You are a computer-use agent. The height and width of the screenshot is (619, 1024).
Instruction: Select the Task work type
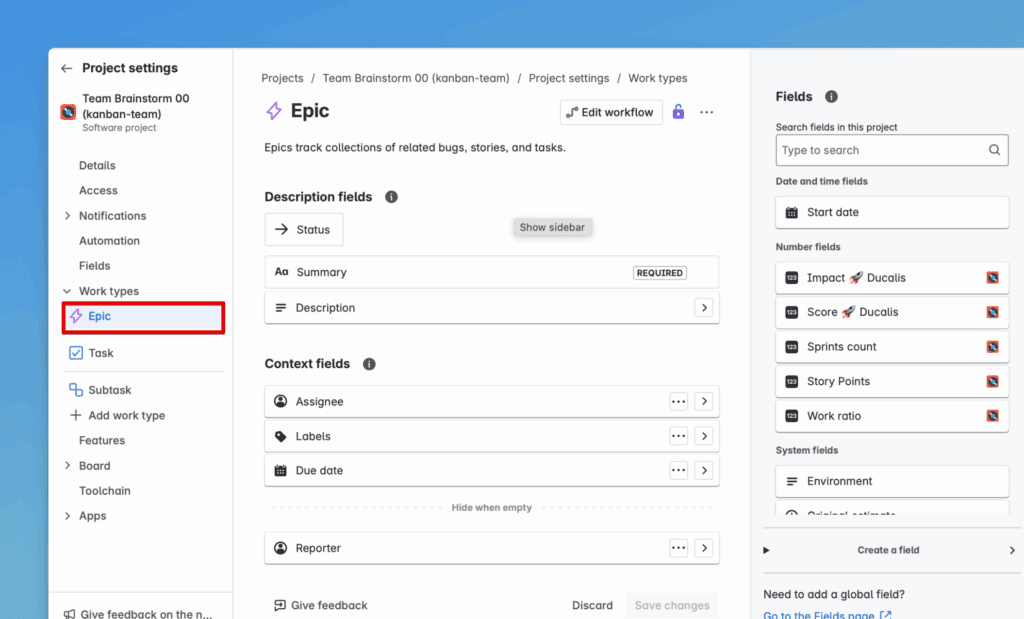(100, 353)
